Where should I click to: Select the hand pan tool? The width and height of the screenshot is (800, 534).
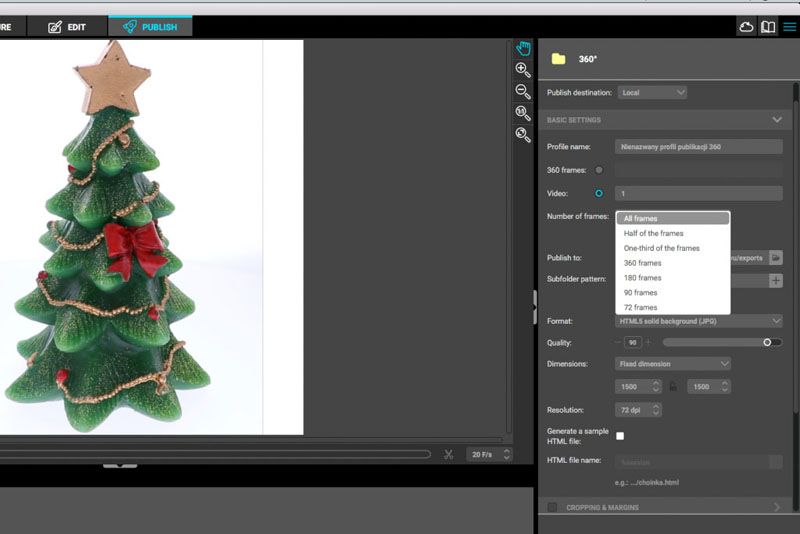[523, 48]
